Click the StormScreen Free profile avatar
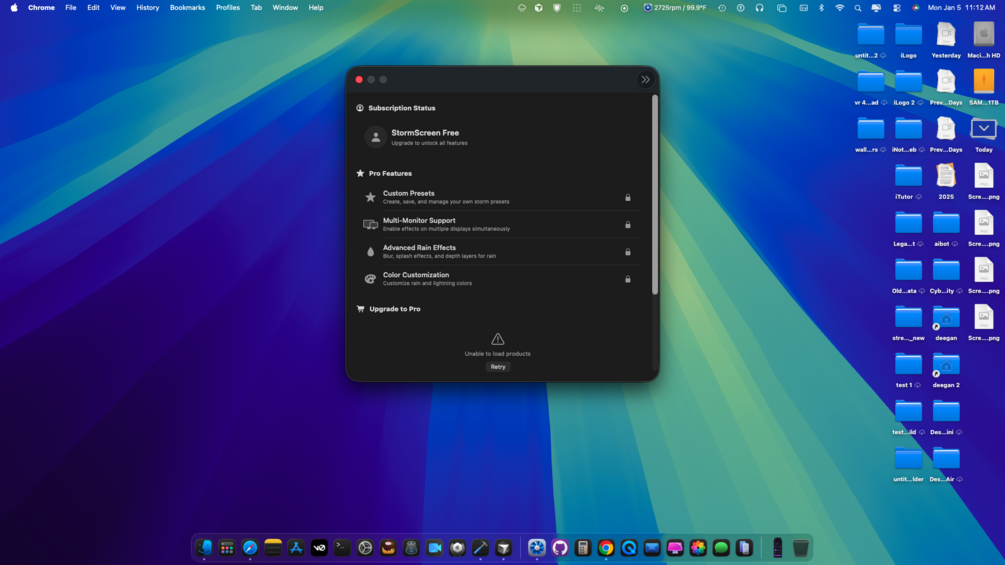Image resolution: width=1005 pixels, height=565 pixels. (376, 137)
